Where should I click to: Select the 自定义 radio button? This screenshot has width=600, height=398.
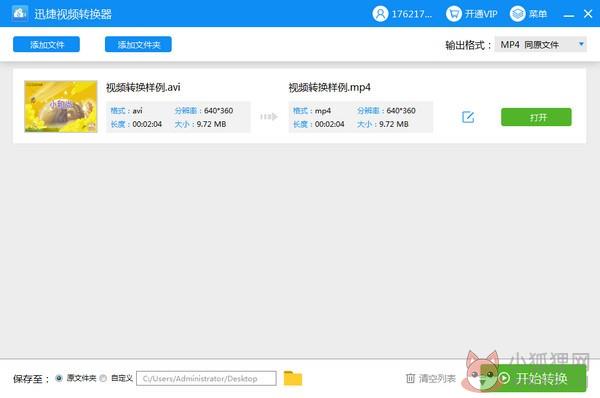click(103, 378)
